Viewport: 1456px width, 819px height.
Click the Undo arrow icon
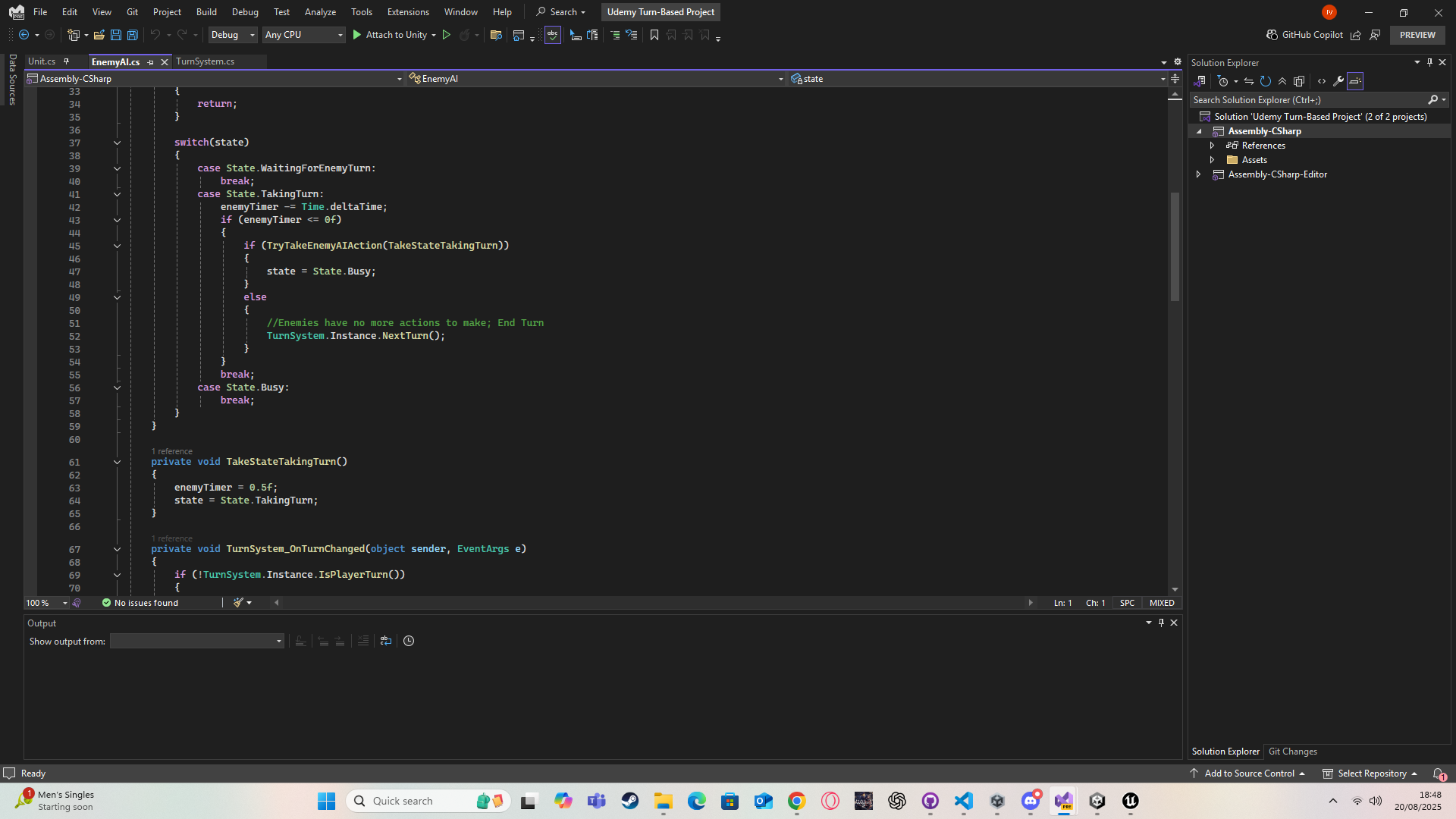(x=155, y=35)
